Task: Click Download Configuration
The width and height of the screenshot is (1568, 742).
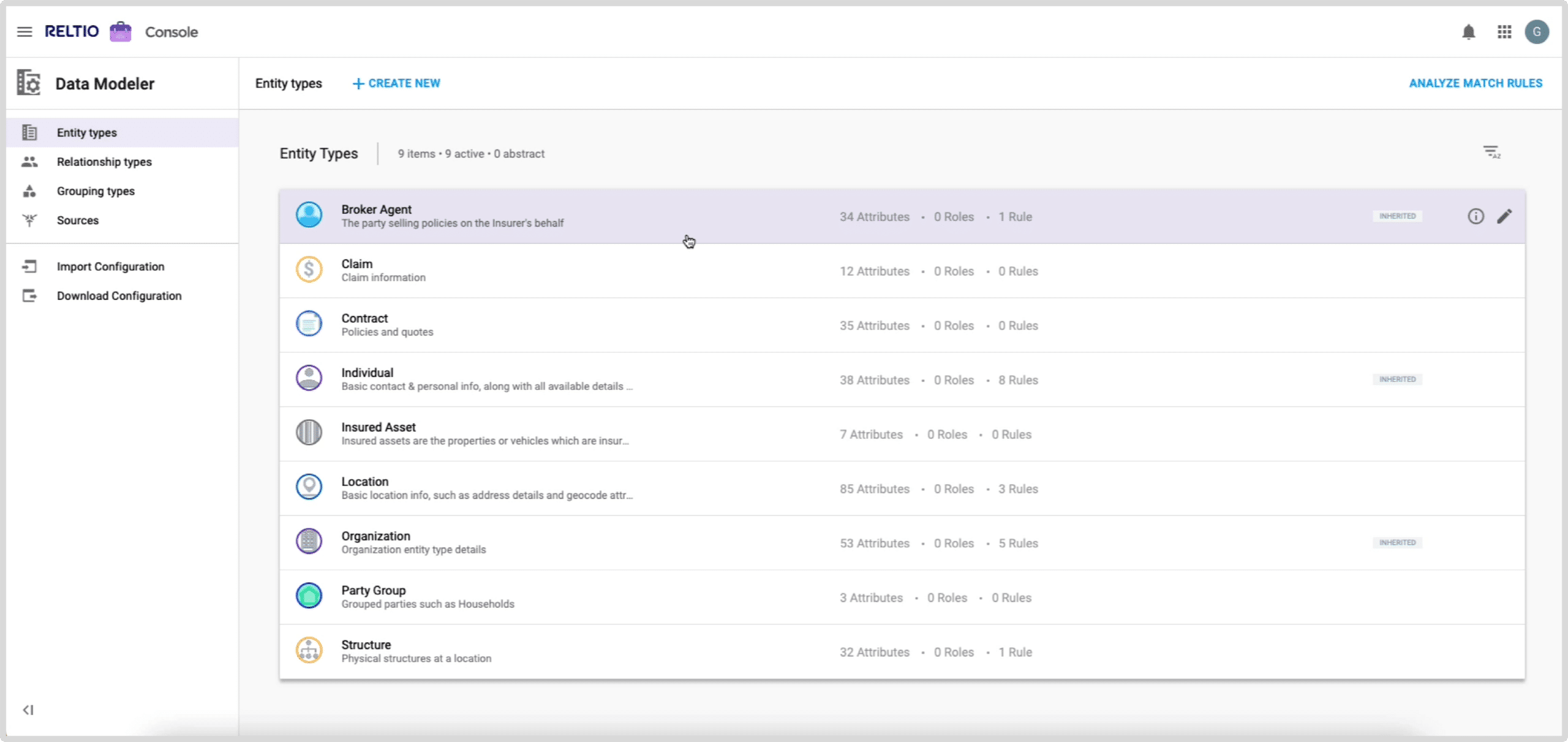Action: 119,296
